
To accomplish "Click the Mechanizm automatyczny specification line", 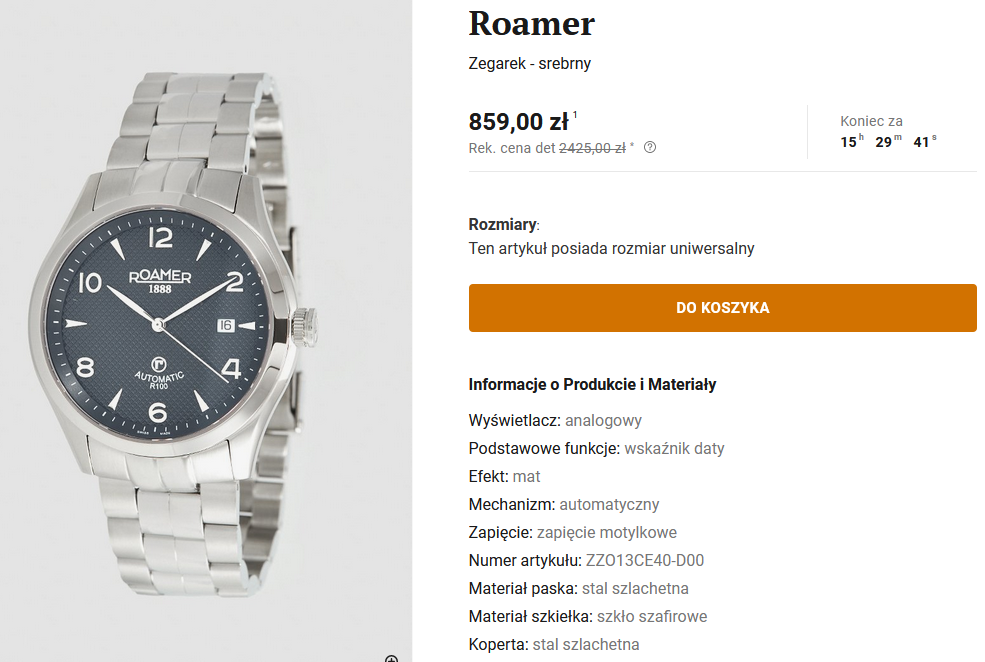I will 564,504.
